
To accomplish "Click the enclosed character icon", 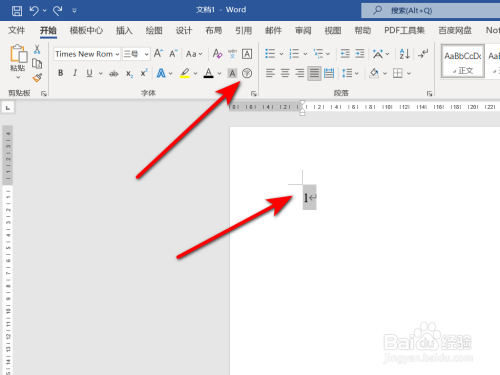I will click(x=247, y=73).
